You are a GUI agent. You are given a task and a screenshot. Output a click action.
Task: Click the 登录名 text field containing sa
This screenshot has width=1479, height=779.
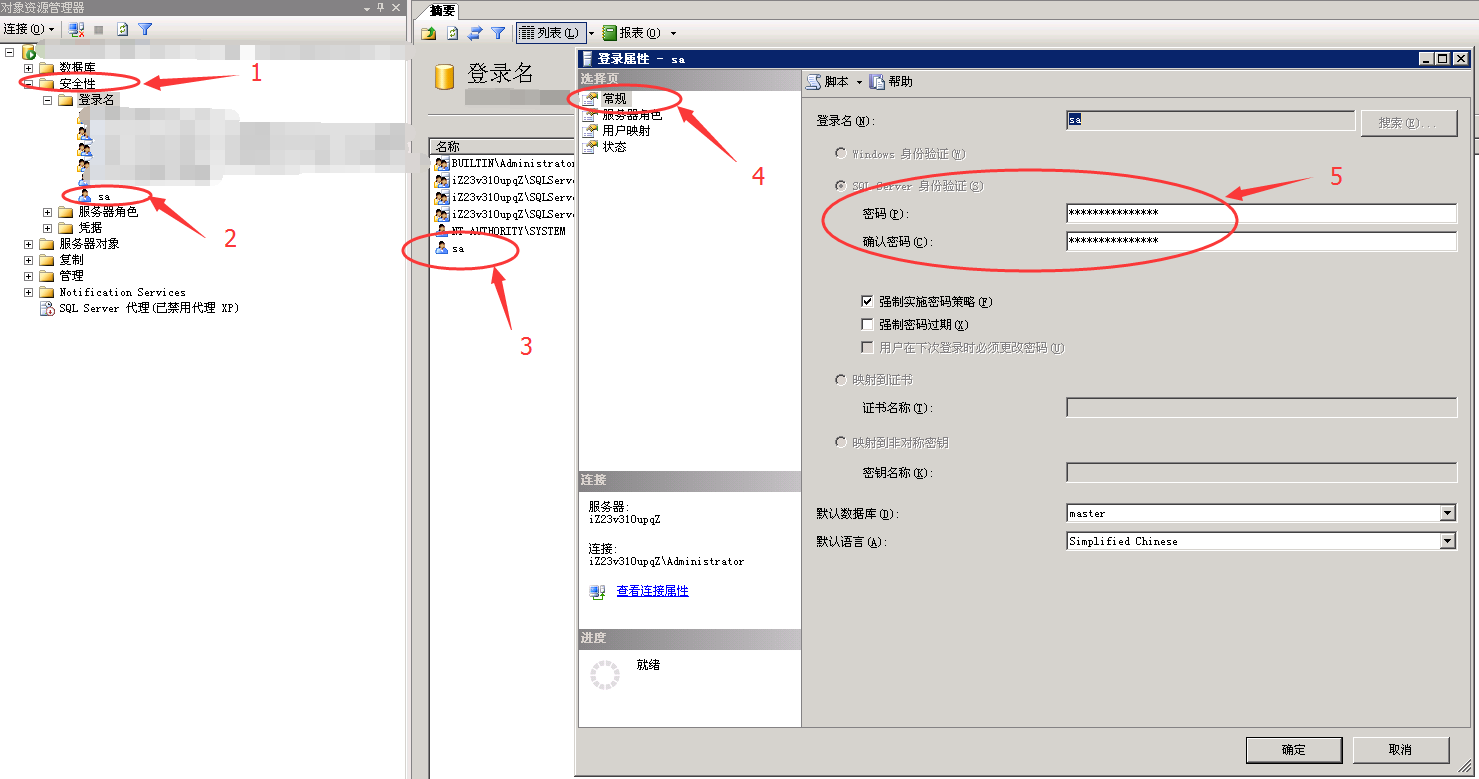coord(1211,121)
